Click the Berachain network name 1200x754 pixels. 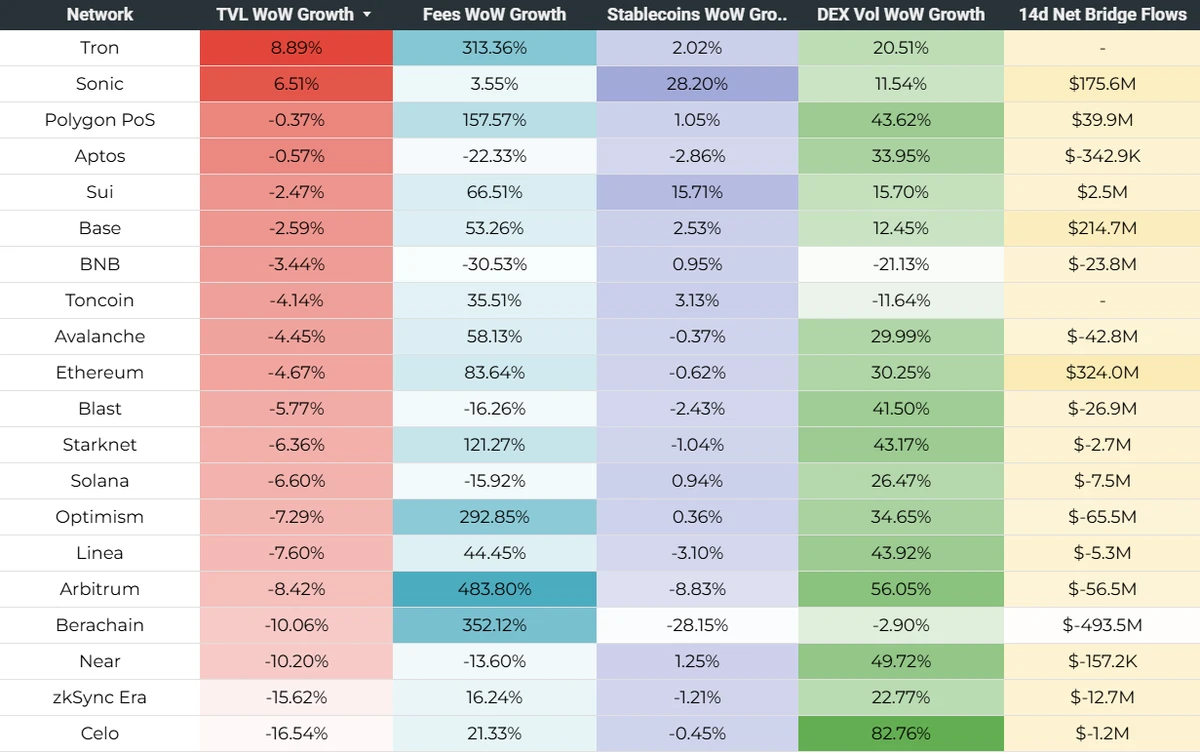pos(100,625)
